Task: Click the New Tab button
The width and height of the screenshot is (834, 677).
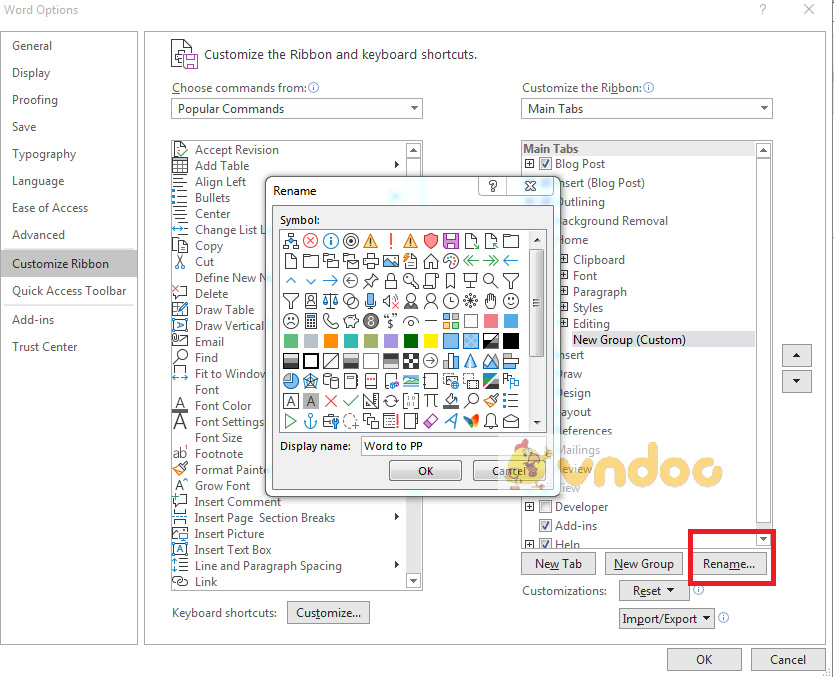Action: pyautogui.click(x=558, y=563)
